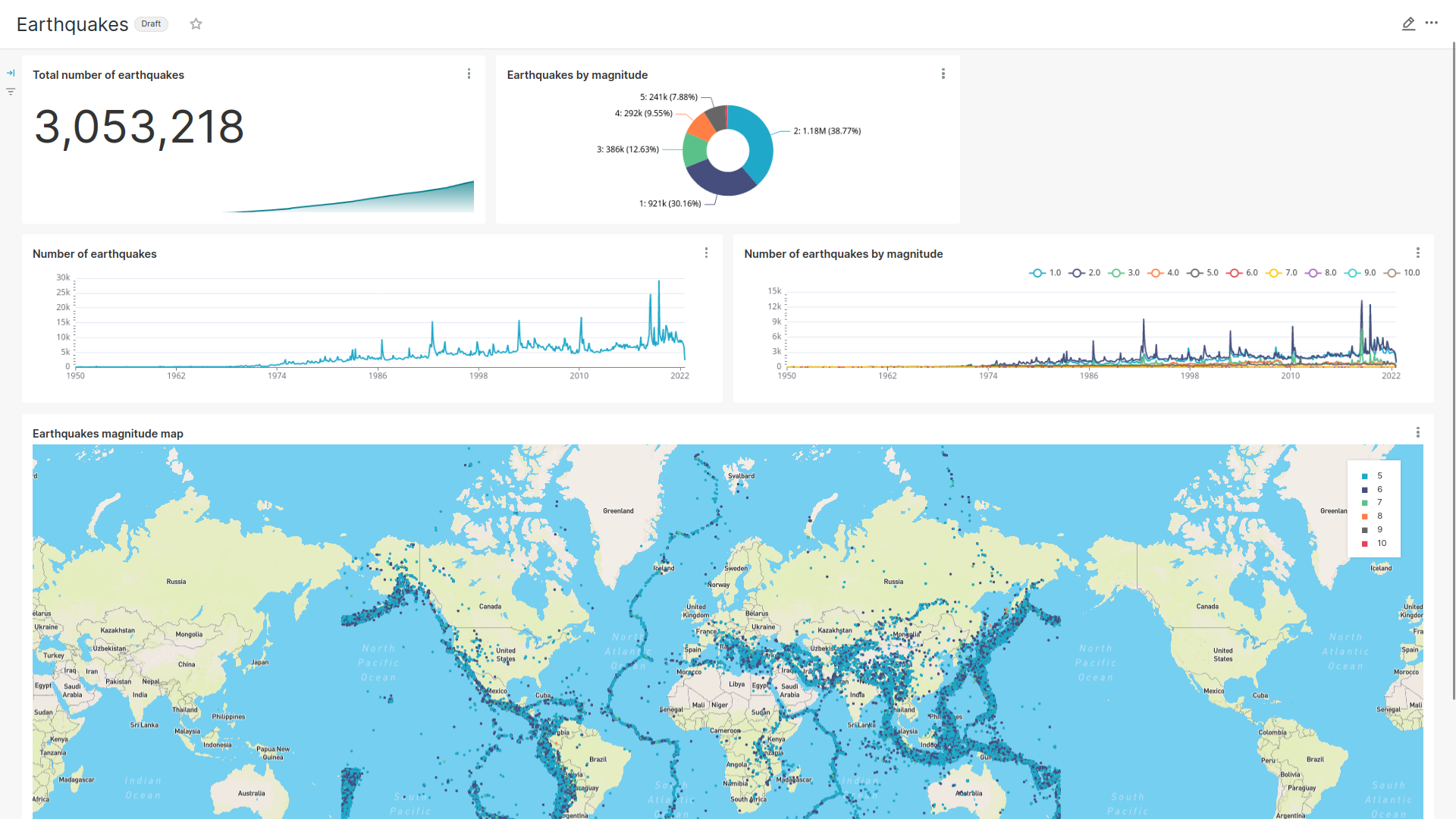
Task: Toggle the 10.0 magnitude series legend
Action: coord(1402,273)
